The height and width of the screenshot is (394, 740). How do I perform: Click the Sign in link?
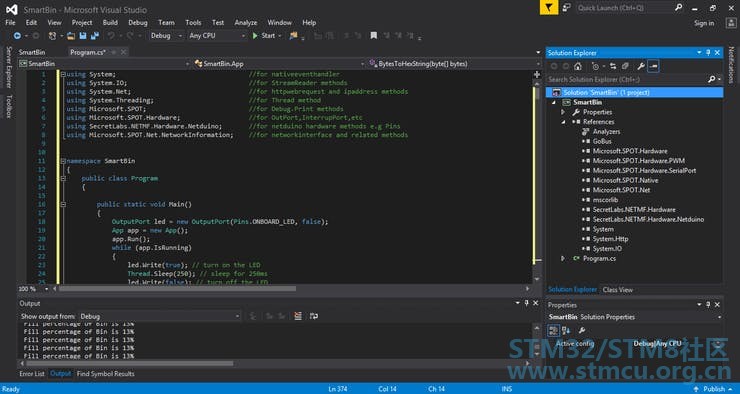[704, 23]
